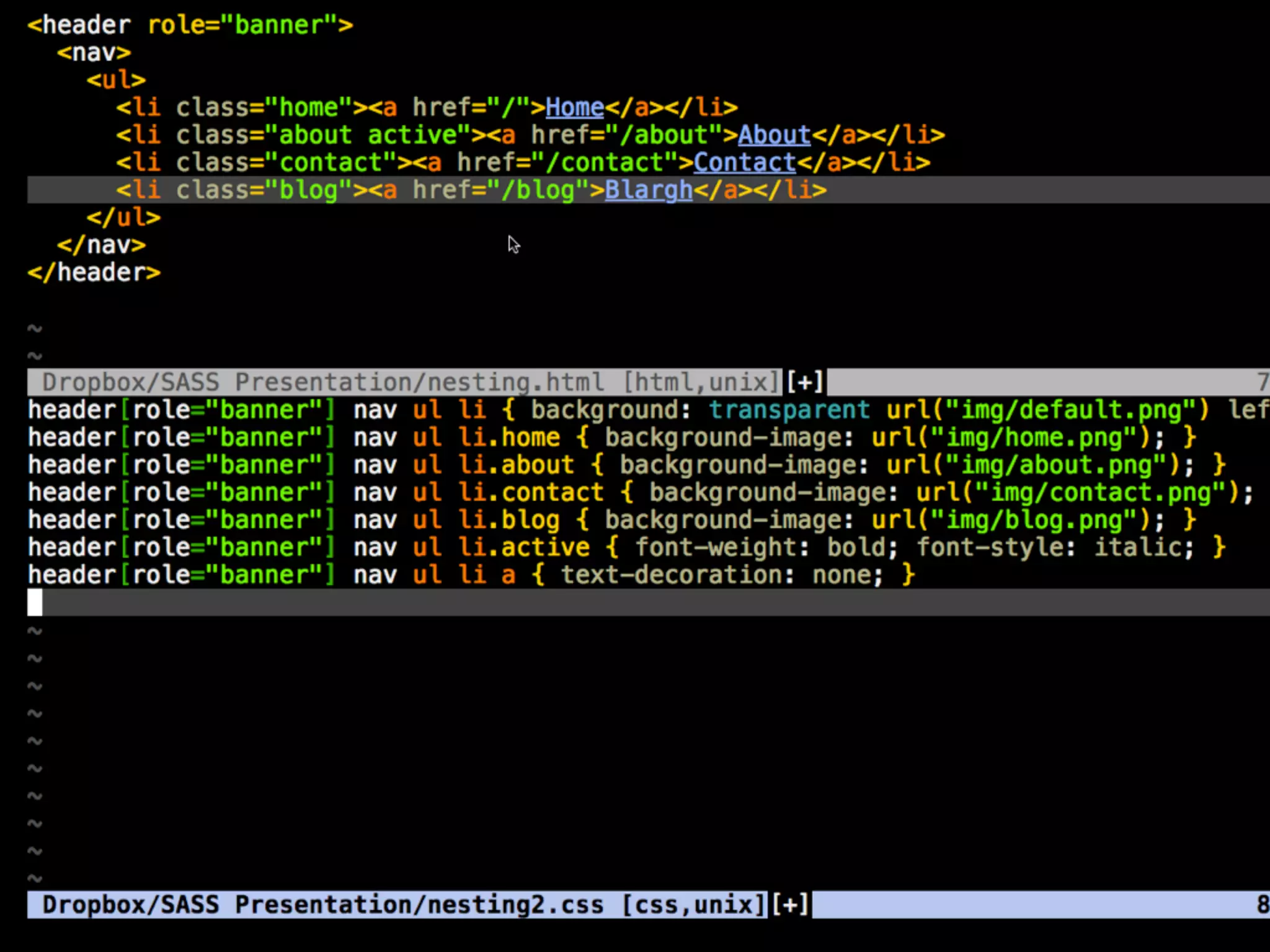Click the About link text
Image resolution: width=1270 pixels, height=952 pixels.
point(774,135)
